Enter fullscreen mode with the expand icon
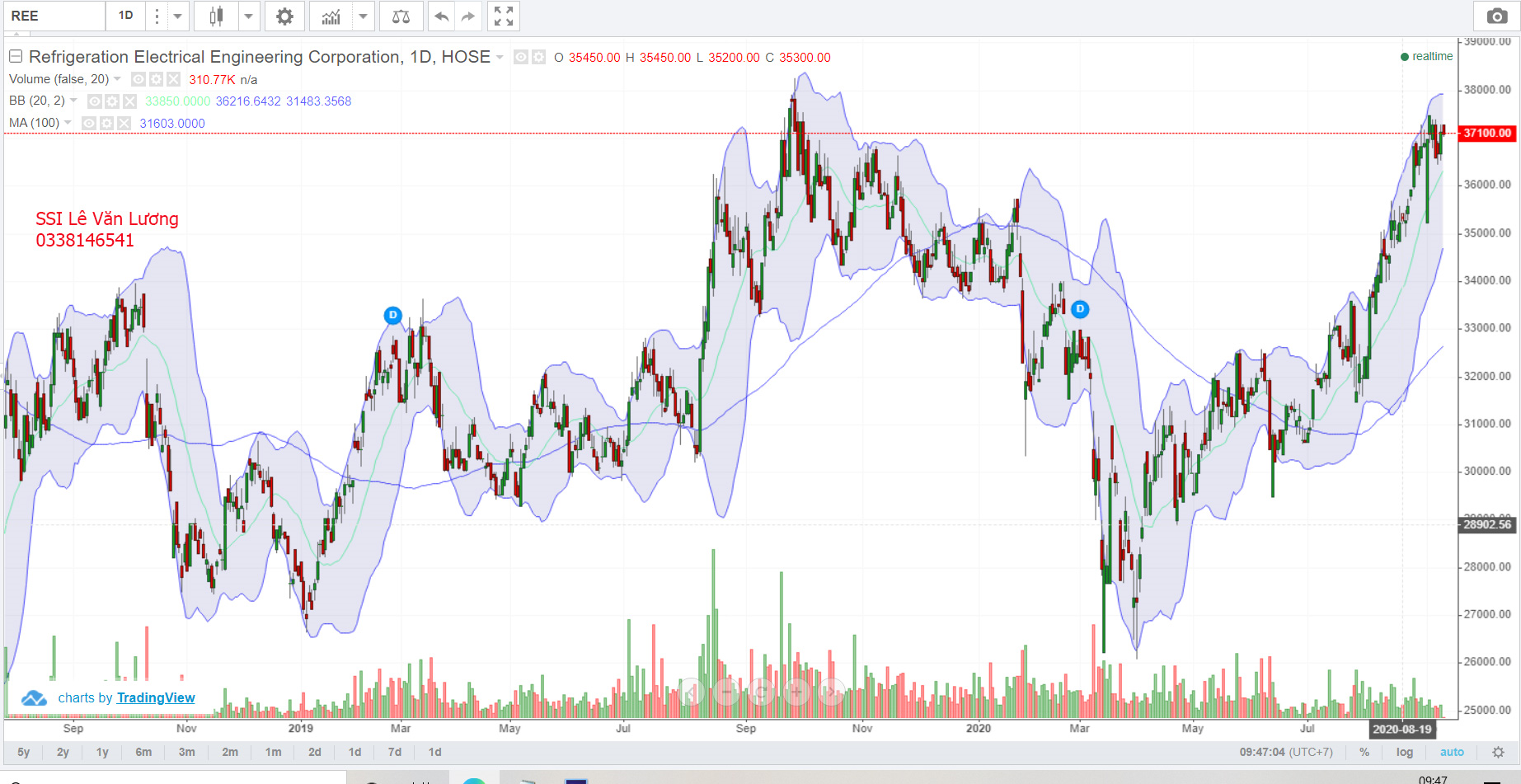This screenshot has height=784, width=1521. click(x=504, y=16)
